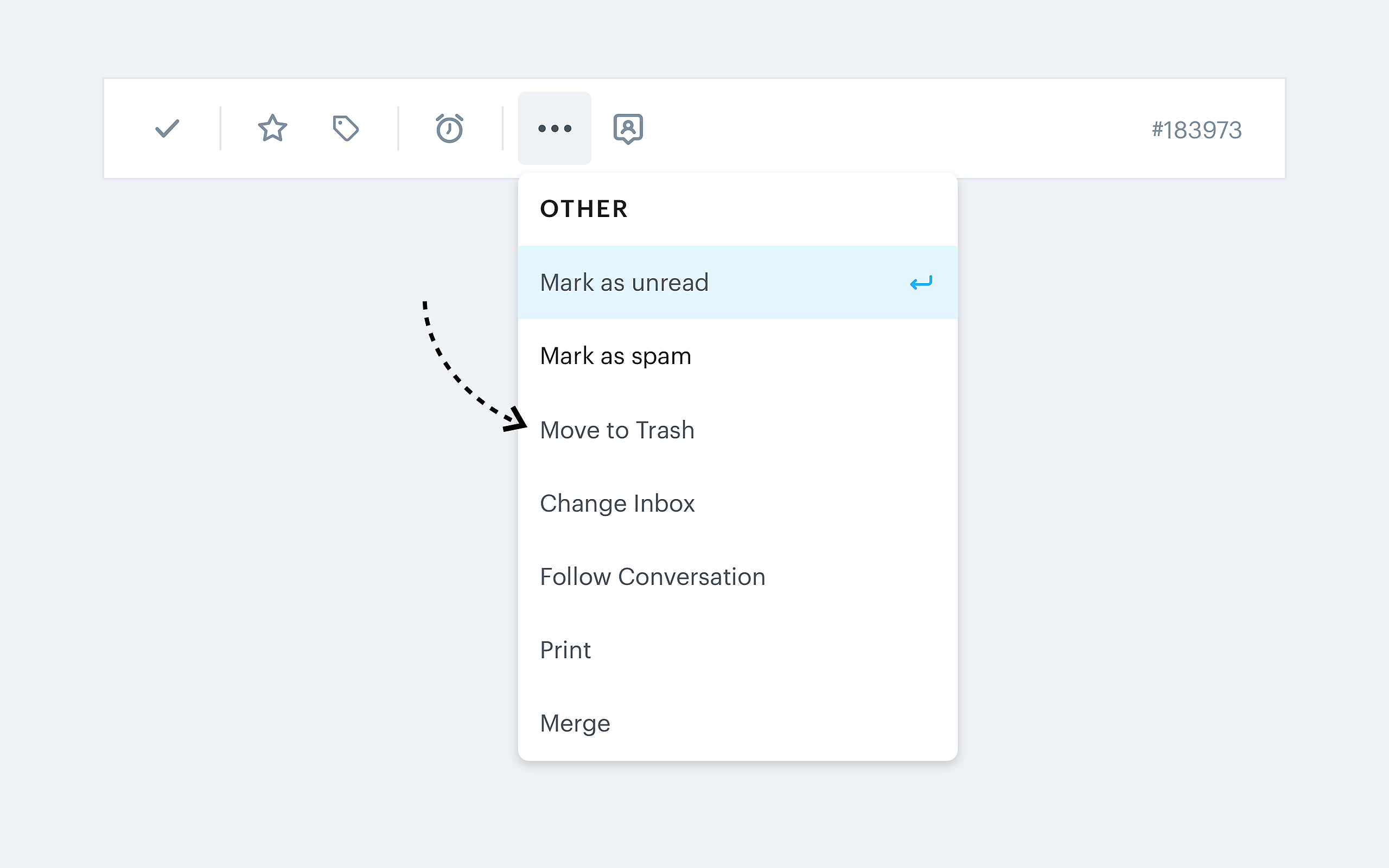Image resolution: width=1389 pixels, height=868 pixels.
Task: Select Mark as unread
Action: 625,283
